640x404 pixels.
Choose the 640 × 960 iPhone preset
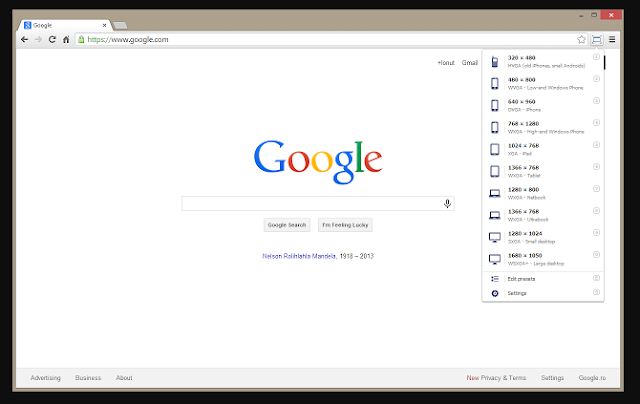coord(542,106)
